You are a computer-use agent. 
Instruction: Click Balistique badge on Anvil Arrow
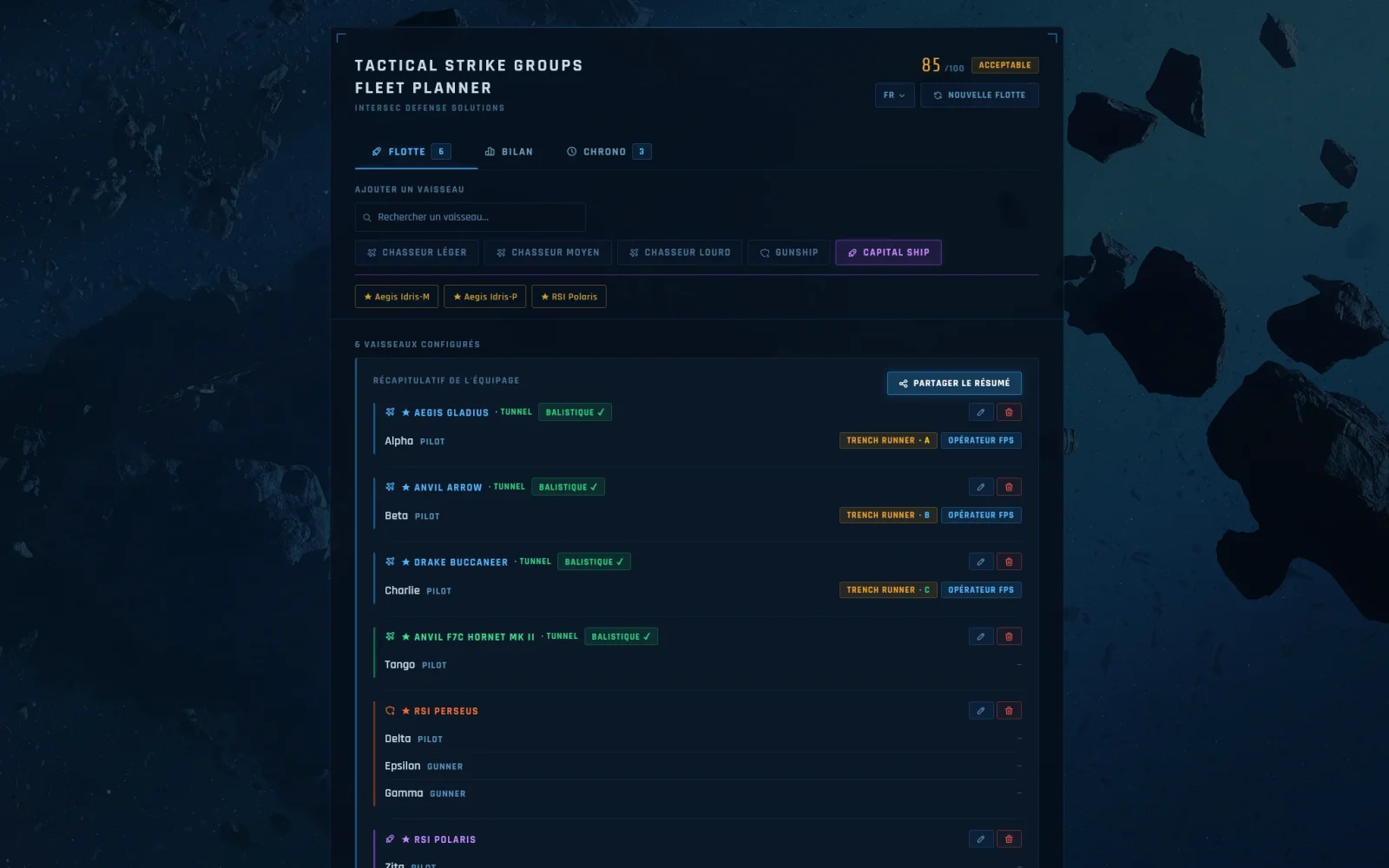[568, 487]
